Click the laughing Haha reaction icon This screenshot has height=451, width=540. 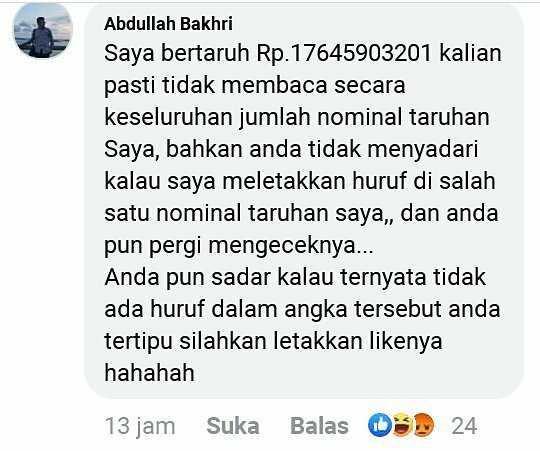point(402,425)
